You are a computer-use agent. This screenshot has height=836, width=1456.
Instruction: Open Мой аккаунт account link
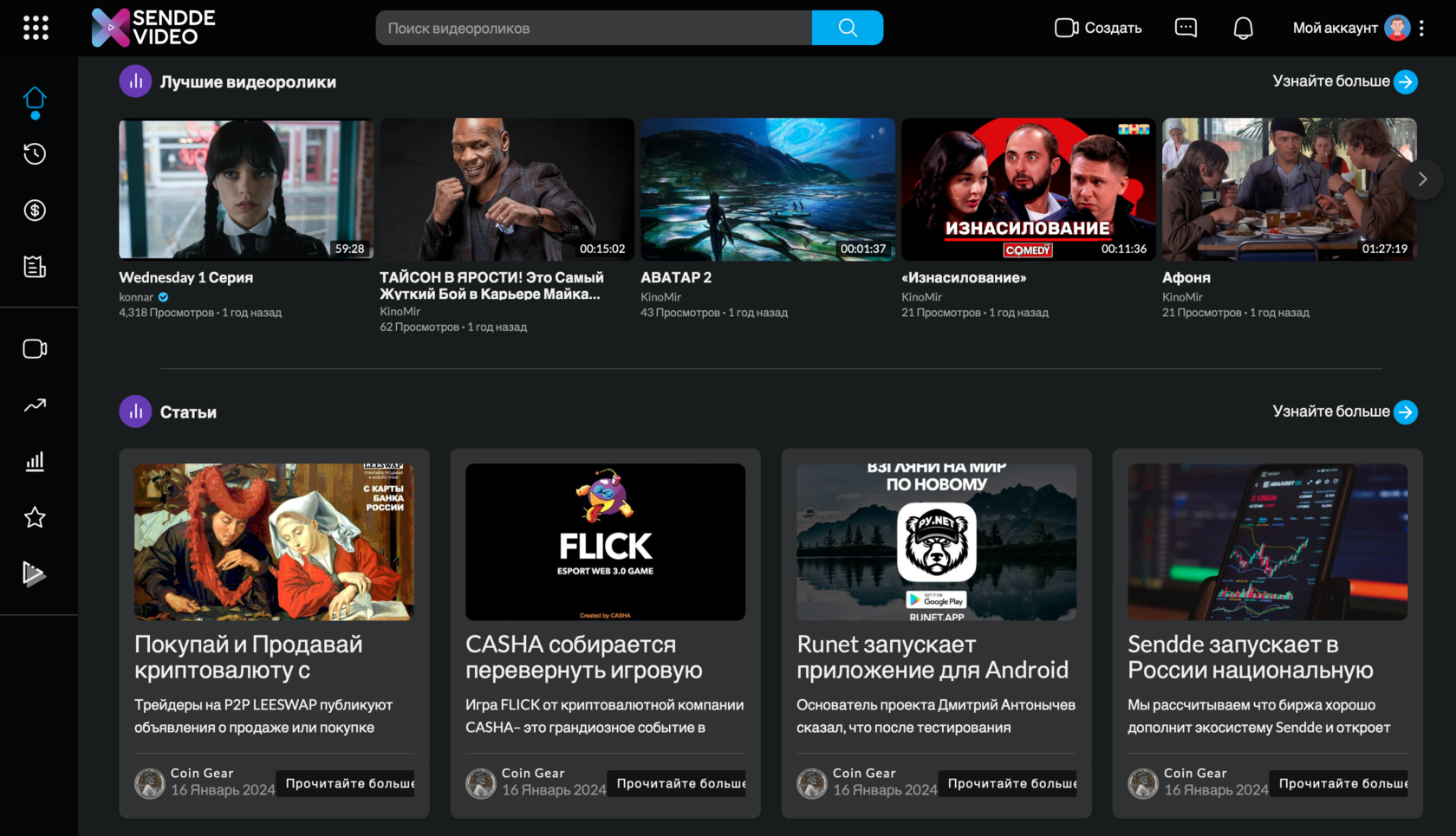click(1335, 28)
